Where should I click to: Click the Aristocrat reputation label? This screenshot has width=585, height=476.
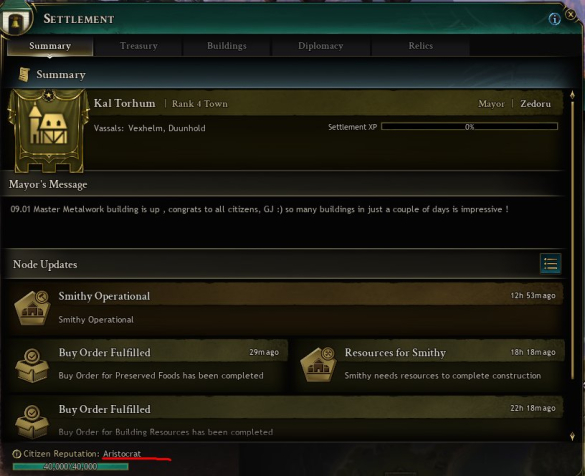(x=122, y=454)
